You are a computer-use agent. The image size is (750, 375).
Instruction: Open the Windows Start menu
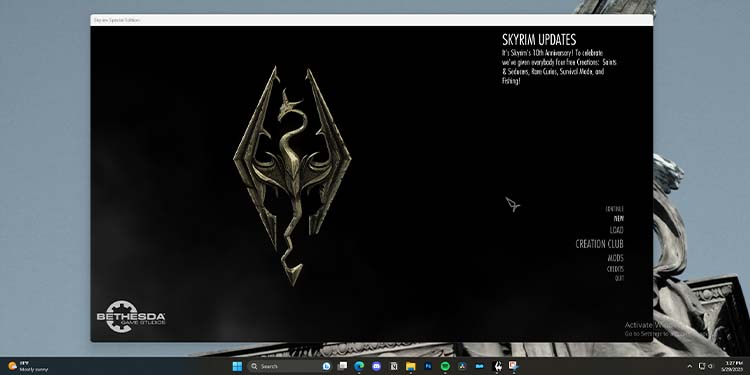[x=237, y=366]
